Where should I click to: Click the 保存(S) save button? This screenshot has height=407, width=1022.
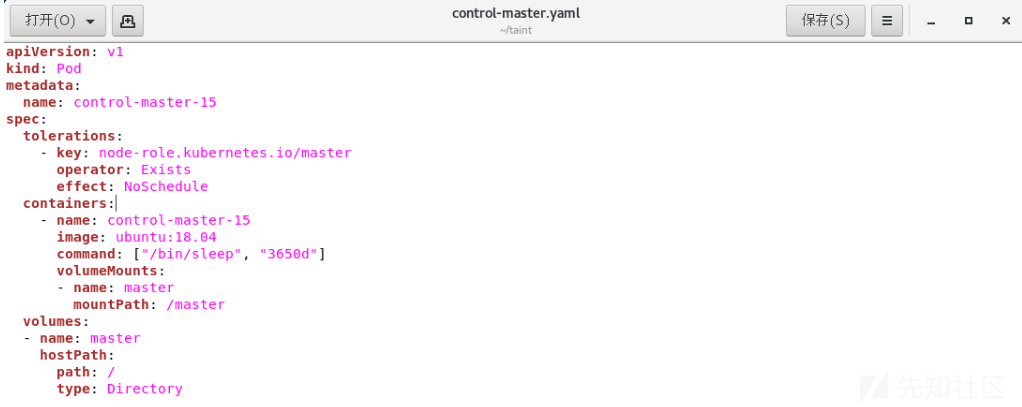(825, 21)
